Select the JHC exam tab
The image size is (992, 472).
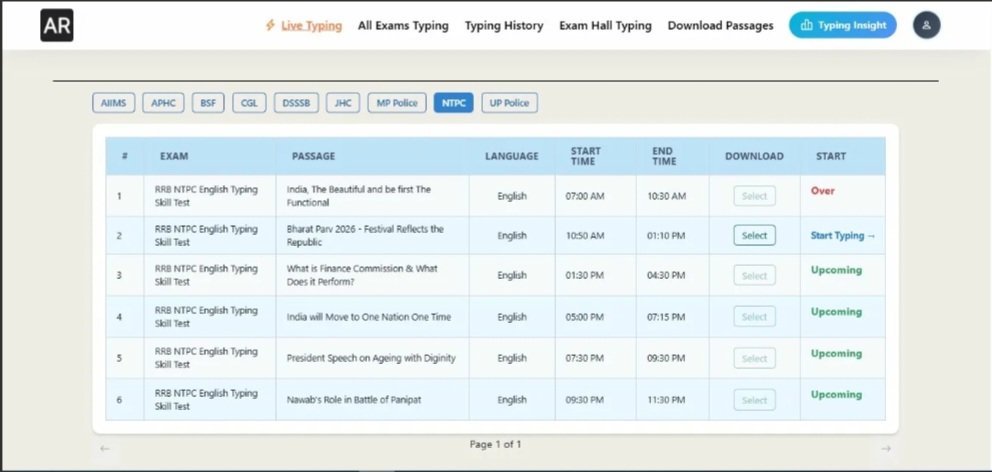pyautogui.click(x=343, y=103)
